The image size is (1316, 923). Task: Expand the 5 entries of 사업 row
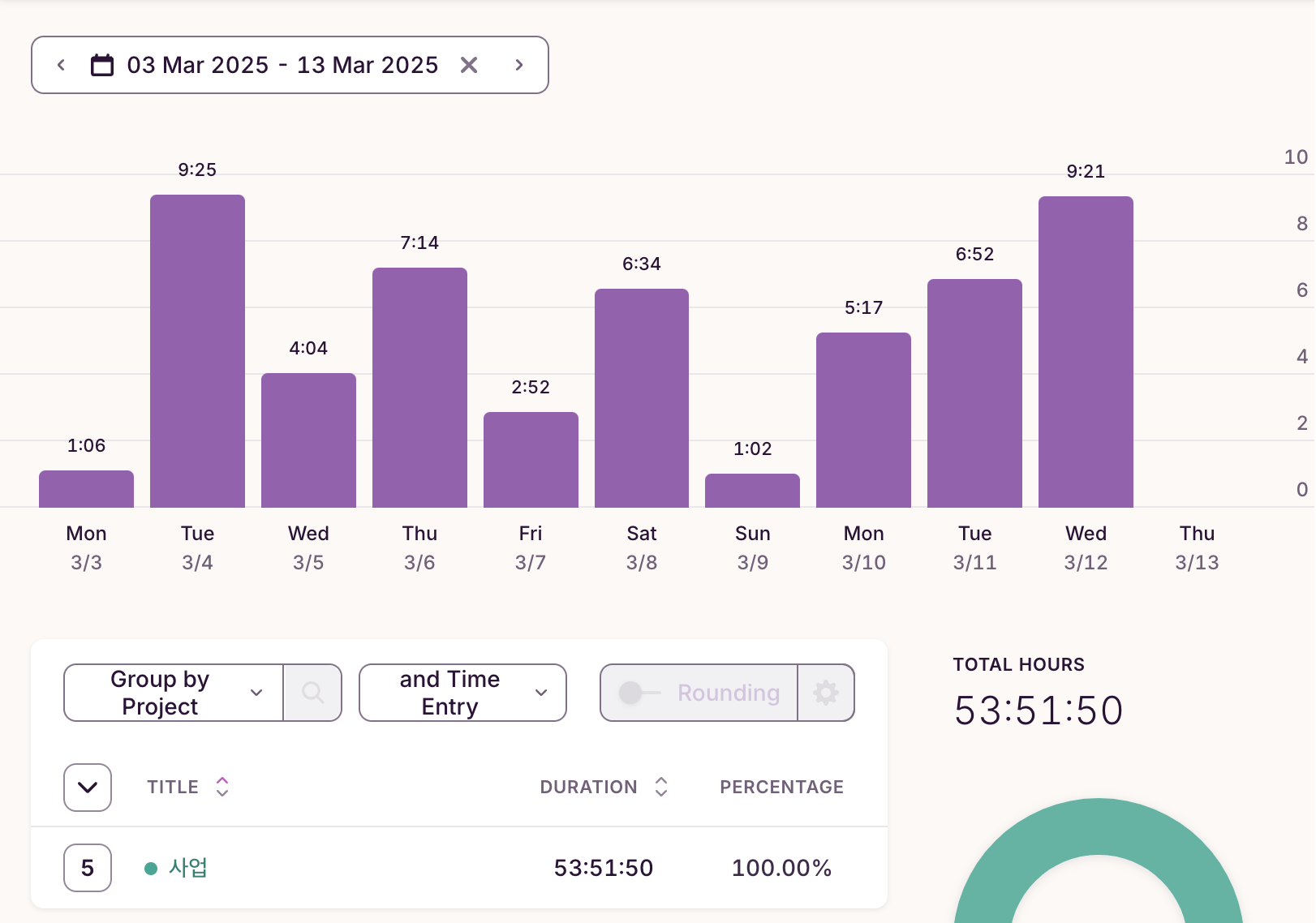click(88, 868)
